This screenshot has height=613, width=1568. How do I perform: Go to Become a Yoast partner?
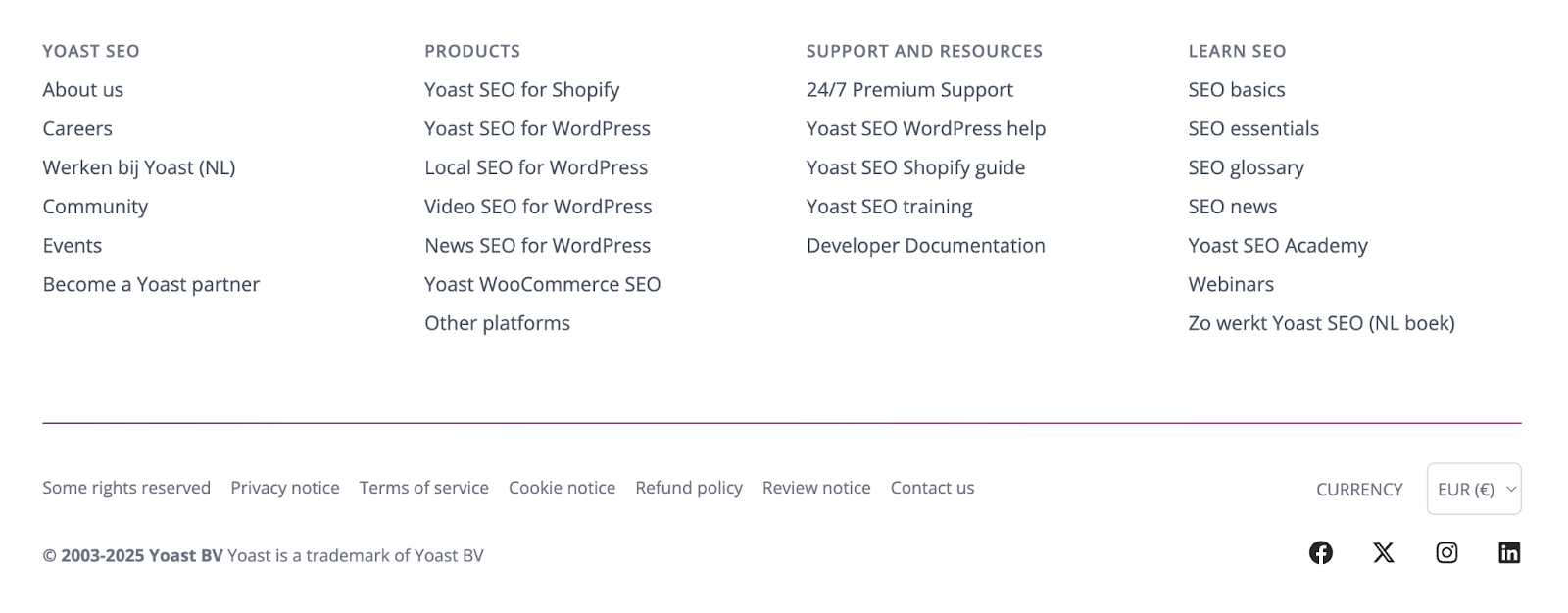click(151, 284)
